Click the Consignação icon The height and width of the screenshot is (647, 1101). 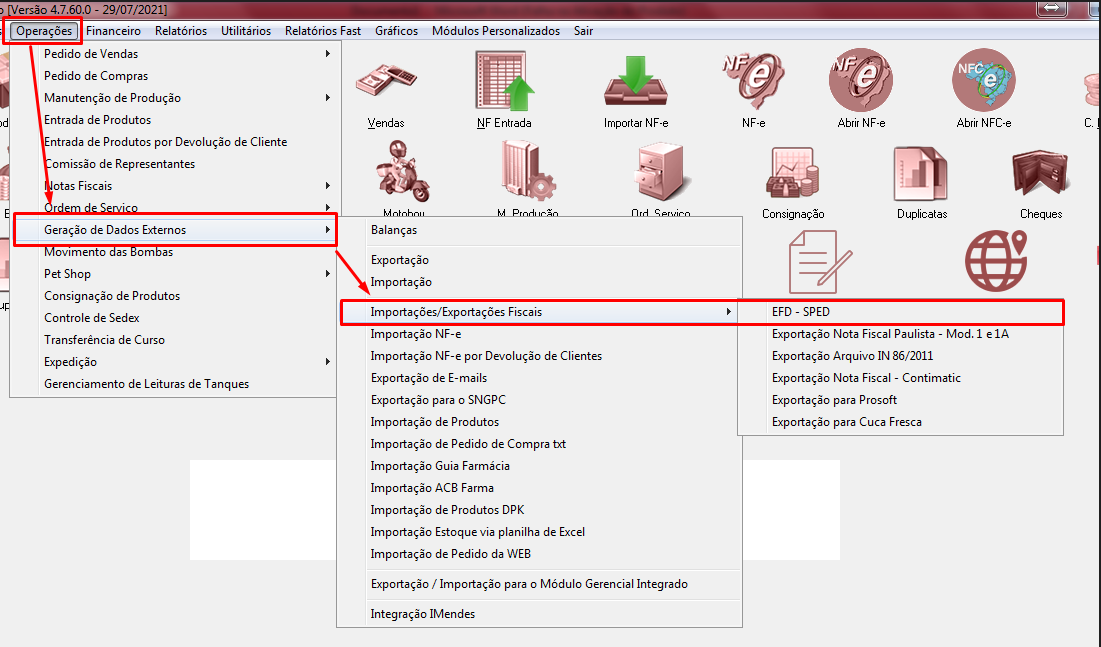pos(793,175)
